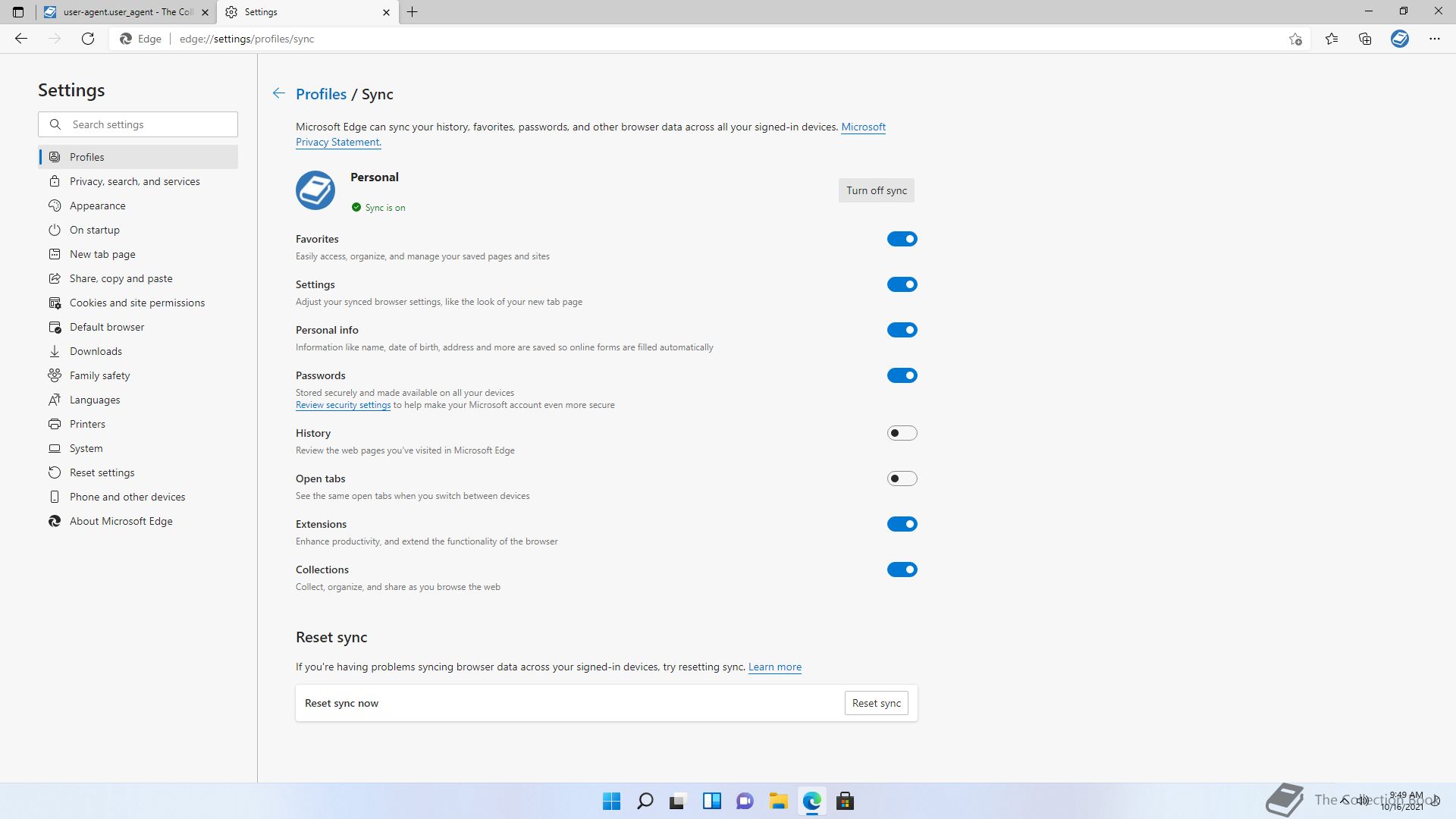Disable Personal info sync toggle

tap(902, 330)
